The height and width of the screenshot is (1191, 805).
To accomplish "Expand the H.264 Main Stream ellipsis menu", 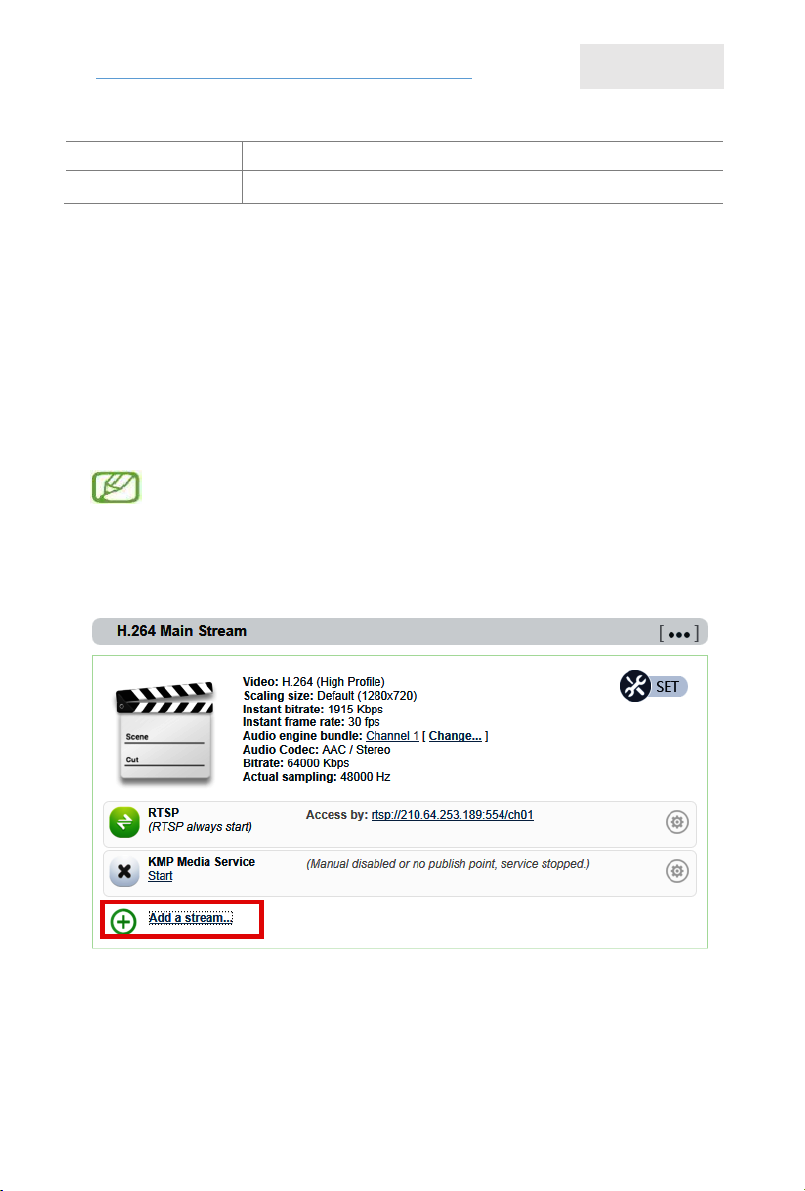I will click(x=679, y=633).
